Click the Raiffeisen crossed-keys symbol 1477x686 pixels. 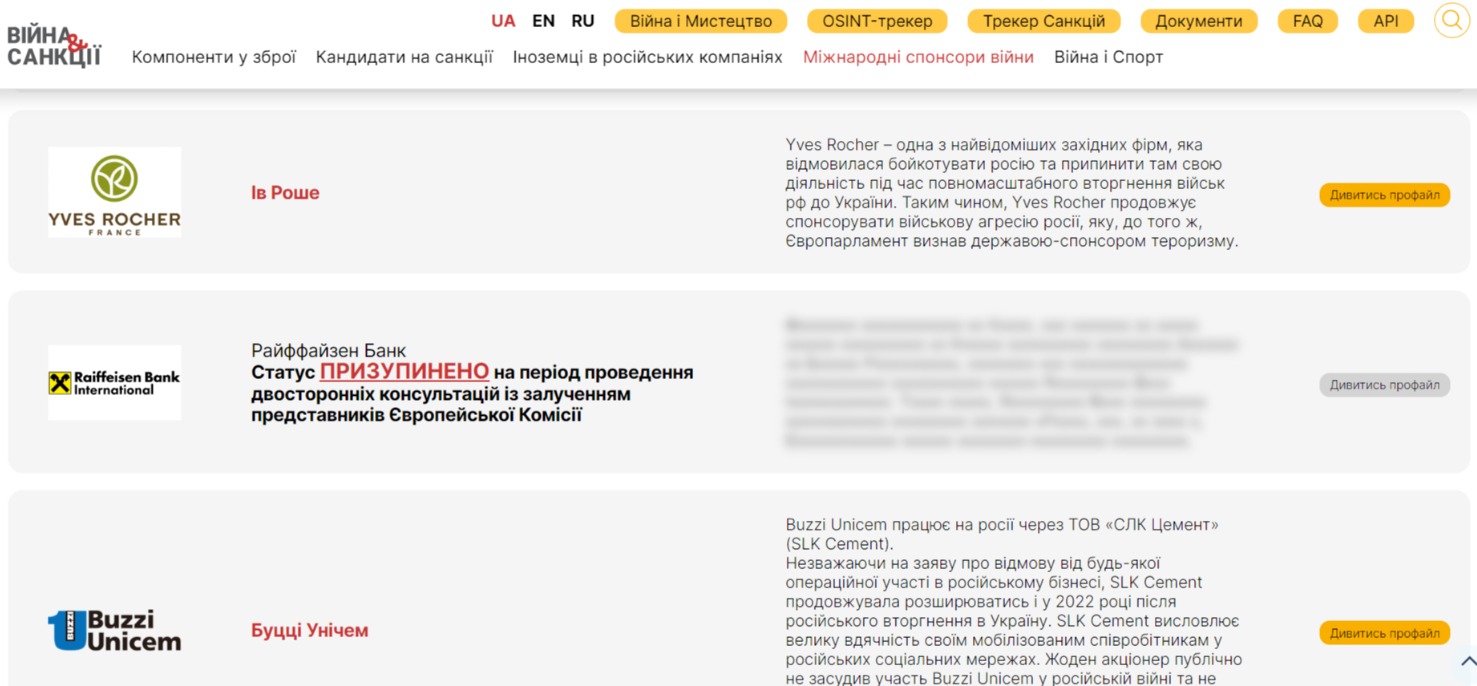59,381
